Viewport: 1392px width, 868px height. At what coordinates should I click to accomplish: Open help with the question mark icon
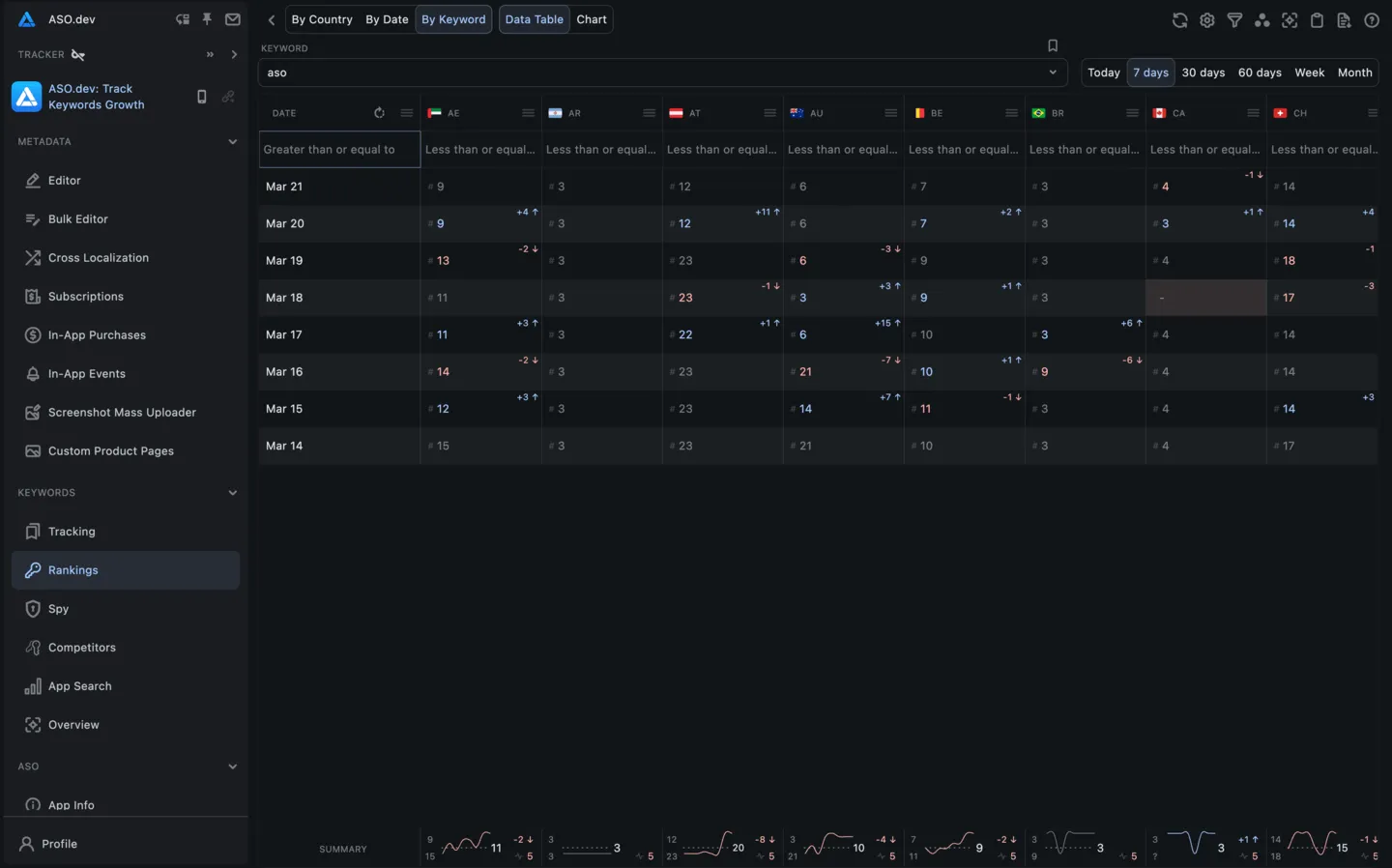[x=1371, y=19]
